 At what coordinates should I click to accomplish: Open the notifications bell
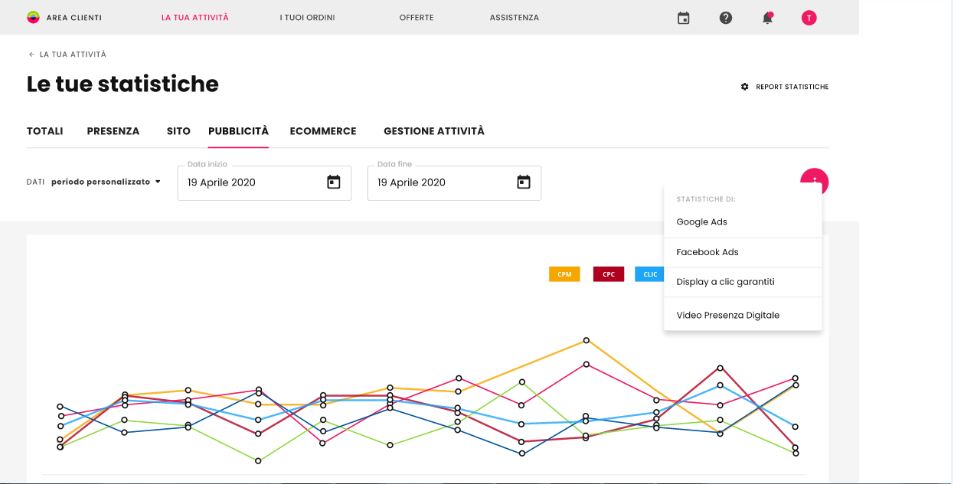pos(767,18)
